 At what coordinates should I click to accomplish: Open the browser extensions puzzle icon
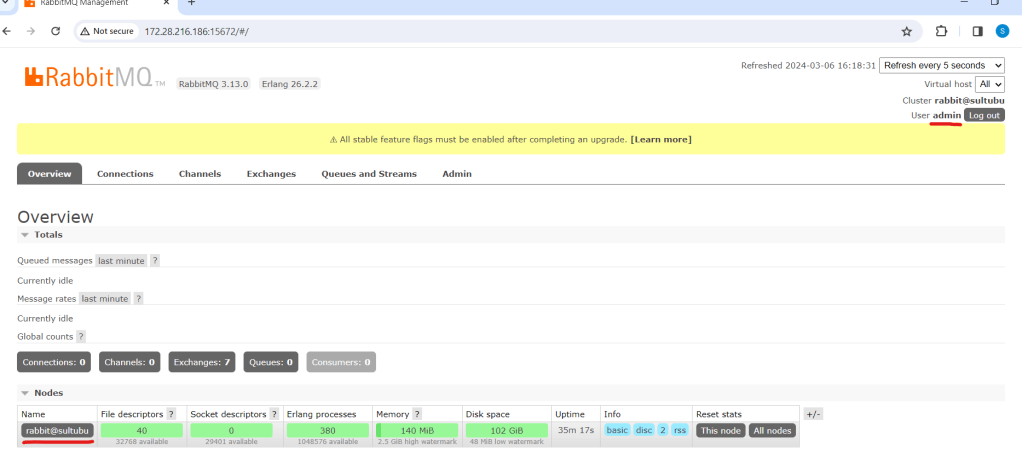coord(941,31)
